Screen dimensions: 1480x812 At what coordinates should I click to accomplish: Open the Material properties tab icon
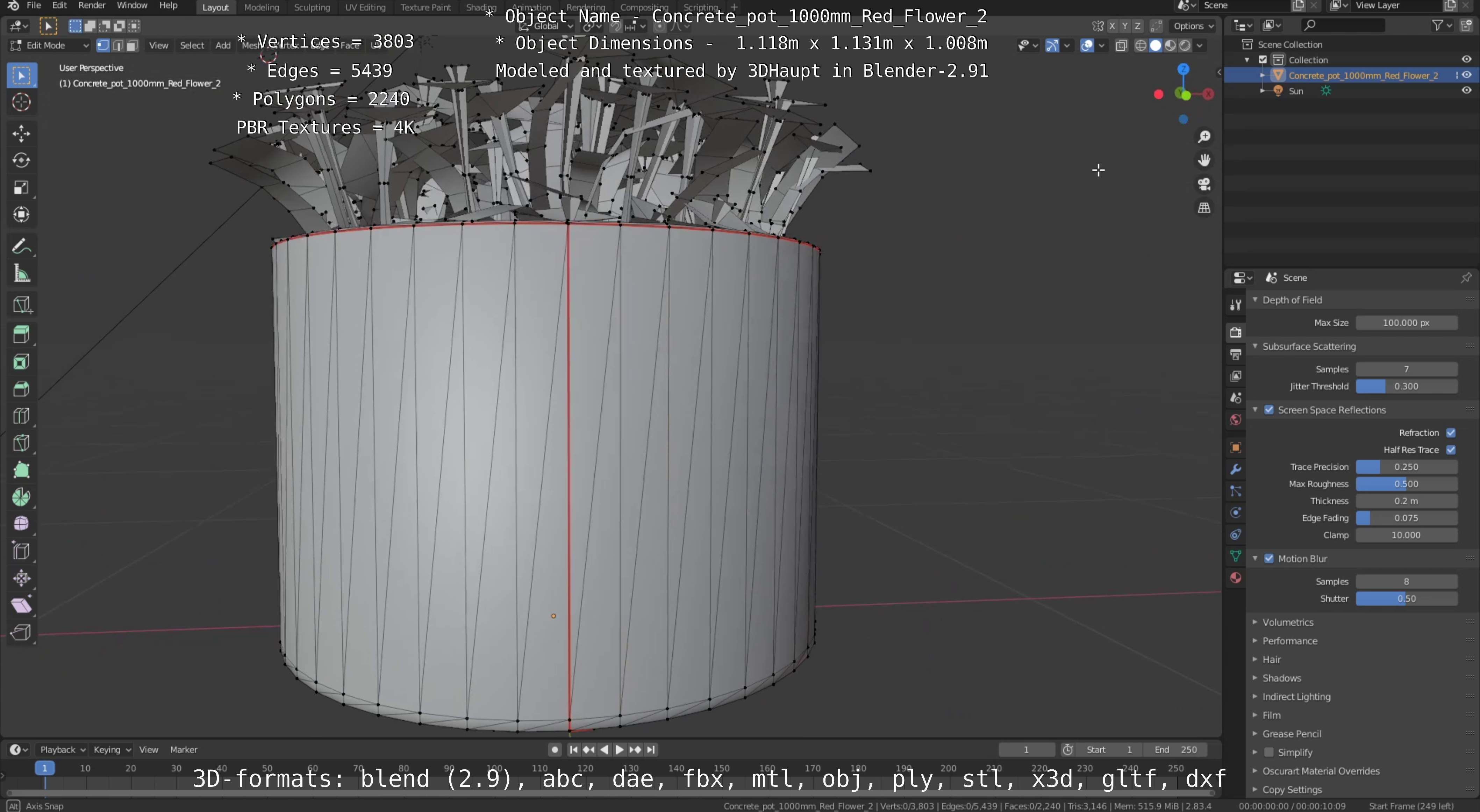(1235, 578)
